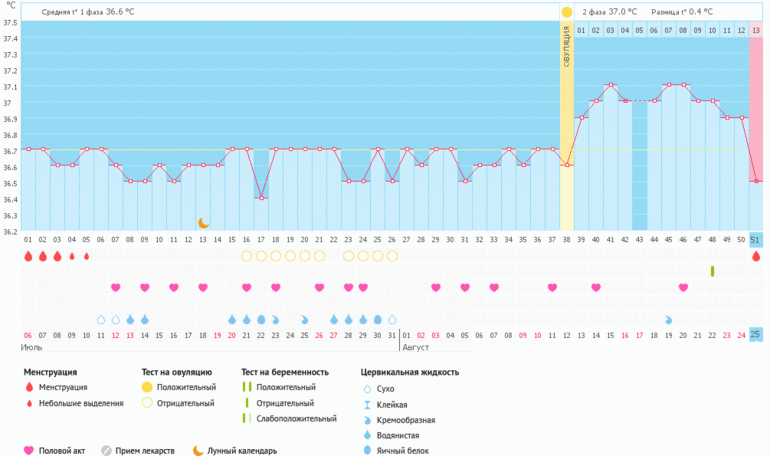Click the 'Лунный календарь' moon legend icon
Screen dimensions: 770x456
199,450
